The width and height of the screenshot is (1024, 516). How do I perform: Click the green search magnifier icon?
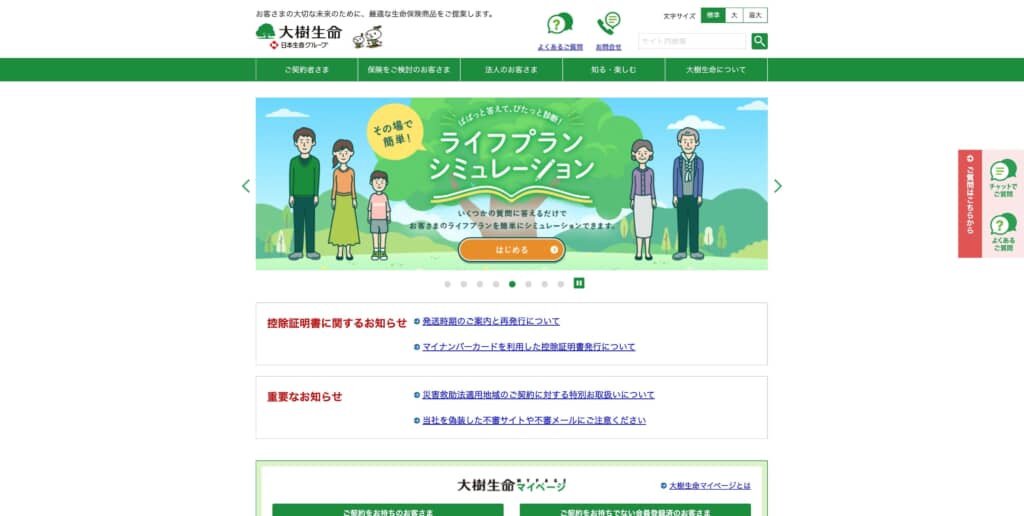(760, 41)
